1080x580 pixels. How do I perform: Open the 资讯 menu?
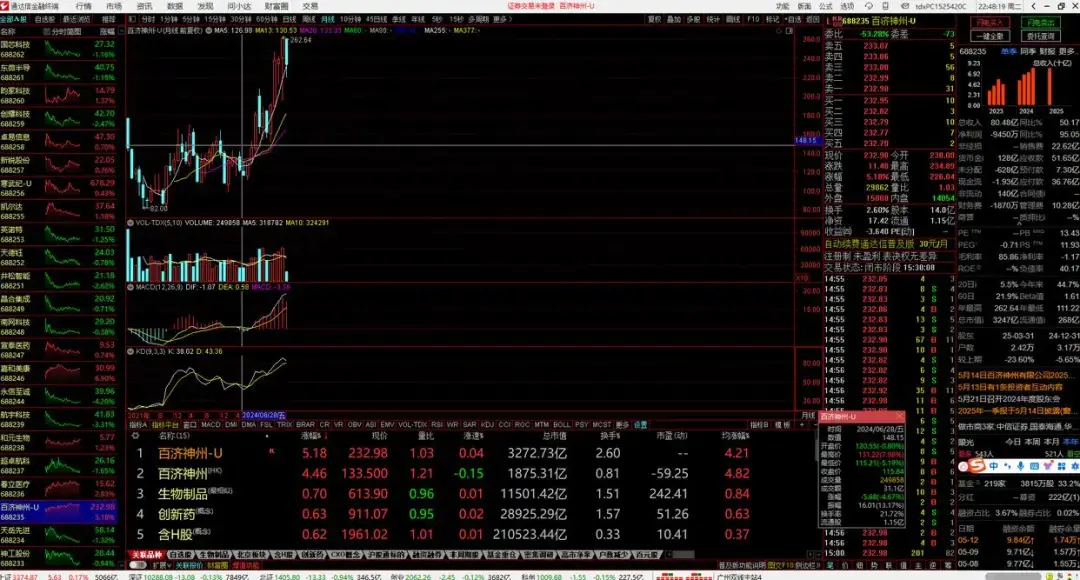pyautogui.click(x=145, y=6)
